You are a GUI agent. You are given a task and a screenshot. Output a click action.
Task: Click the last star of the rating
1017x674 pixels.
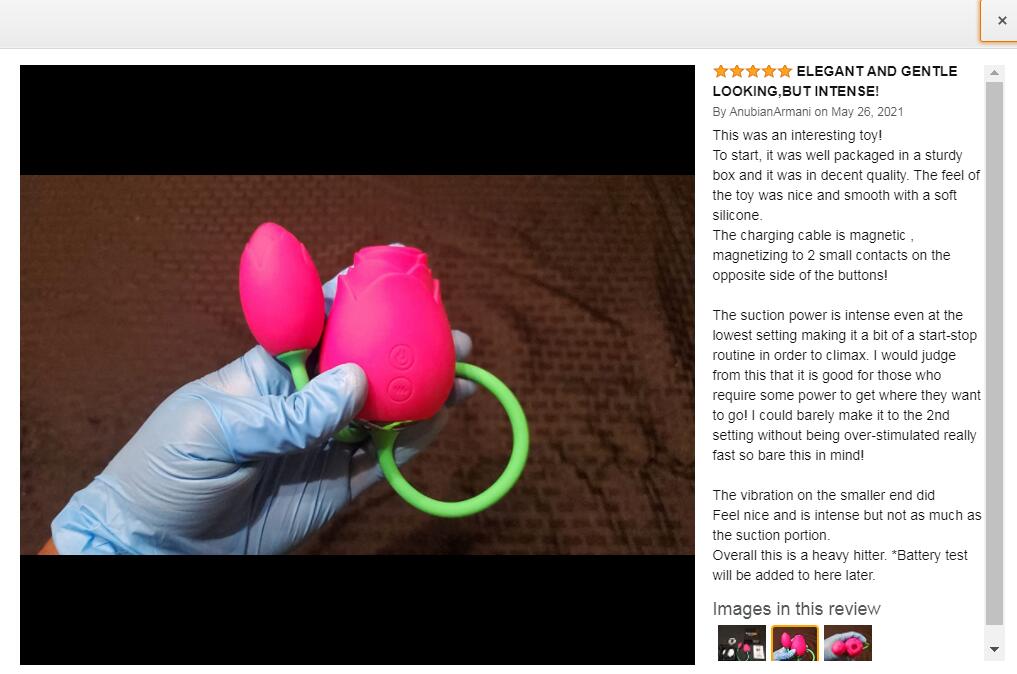coord(785,71)
